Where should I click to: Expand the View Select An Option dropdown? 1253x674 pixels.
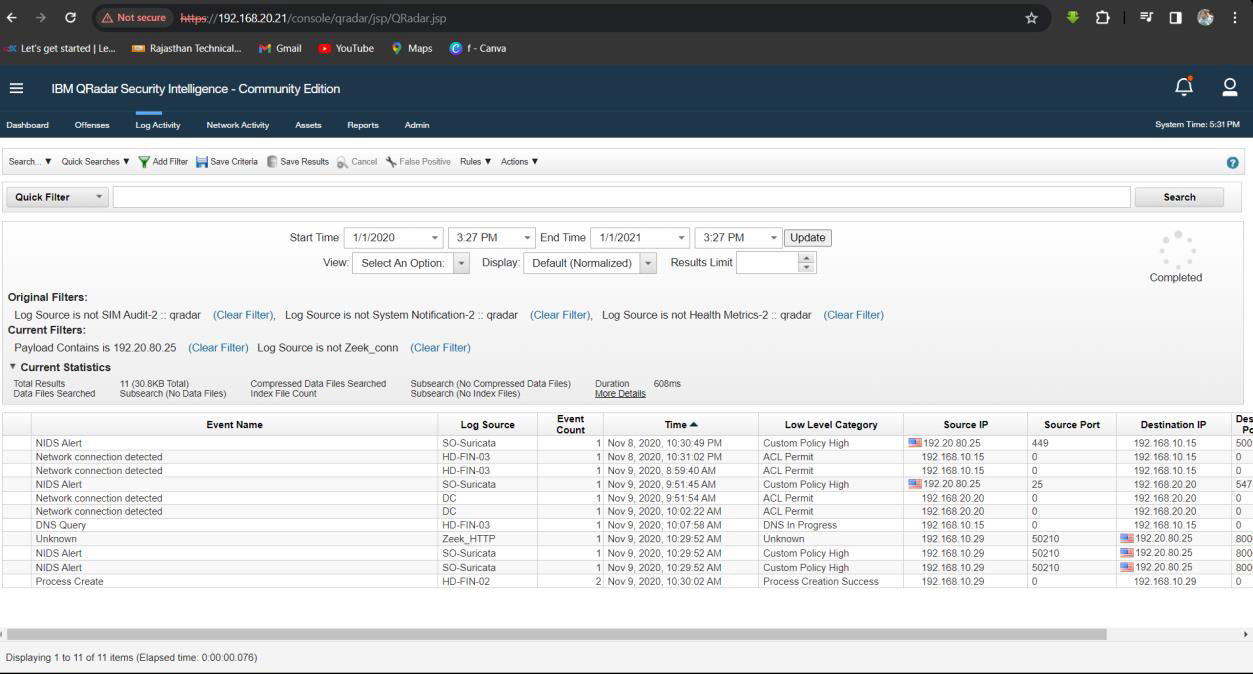pos(461,263)
